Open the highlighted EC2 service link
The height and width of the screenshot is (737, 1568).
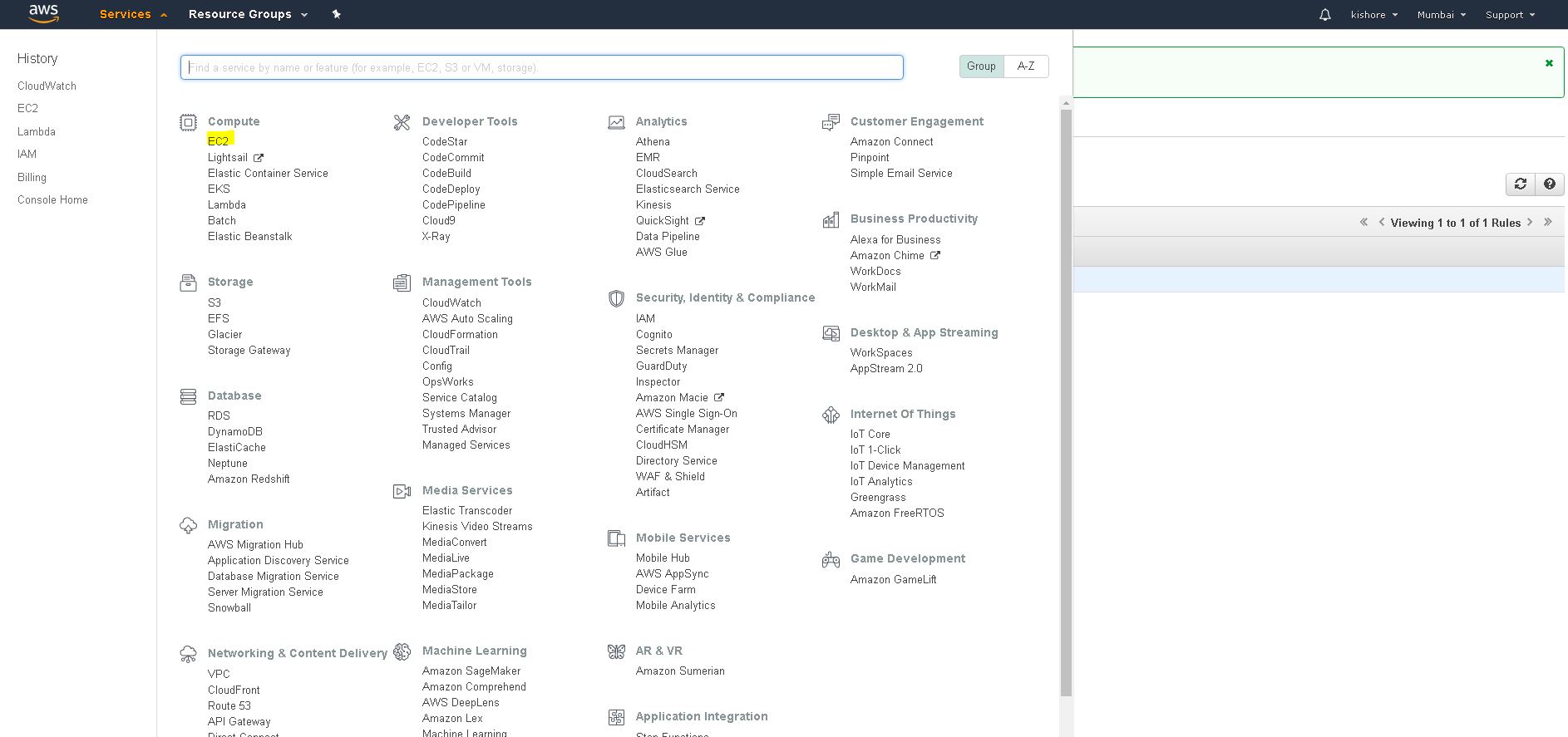click(x=218, y=141)
